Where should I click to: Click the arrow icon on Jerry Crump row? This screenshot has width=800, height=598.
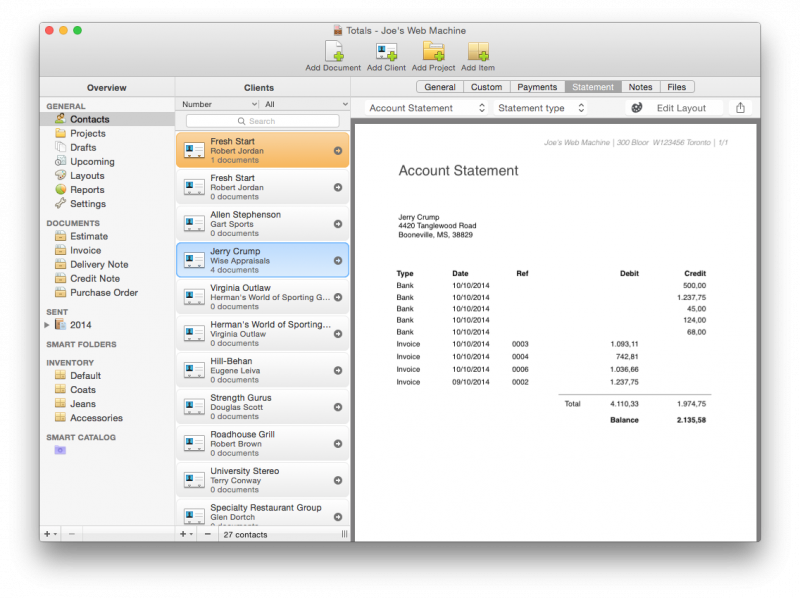tap(338, 261)
